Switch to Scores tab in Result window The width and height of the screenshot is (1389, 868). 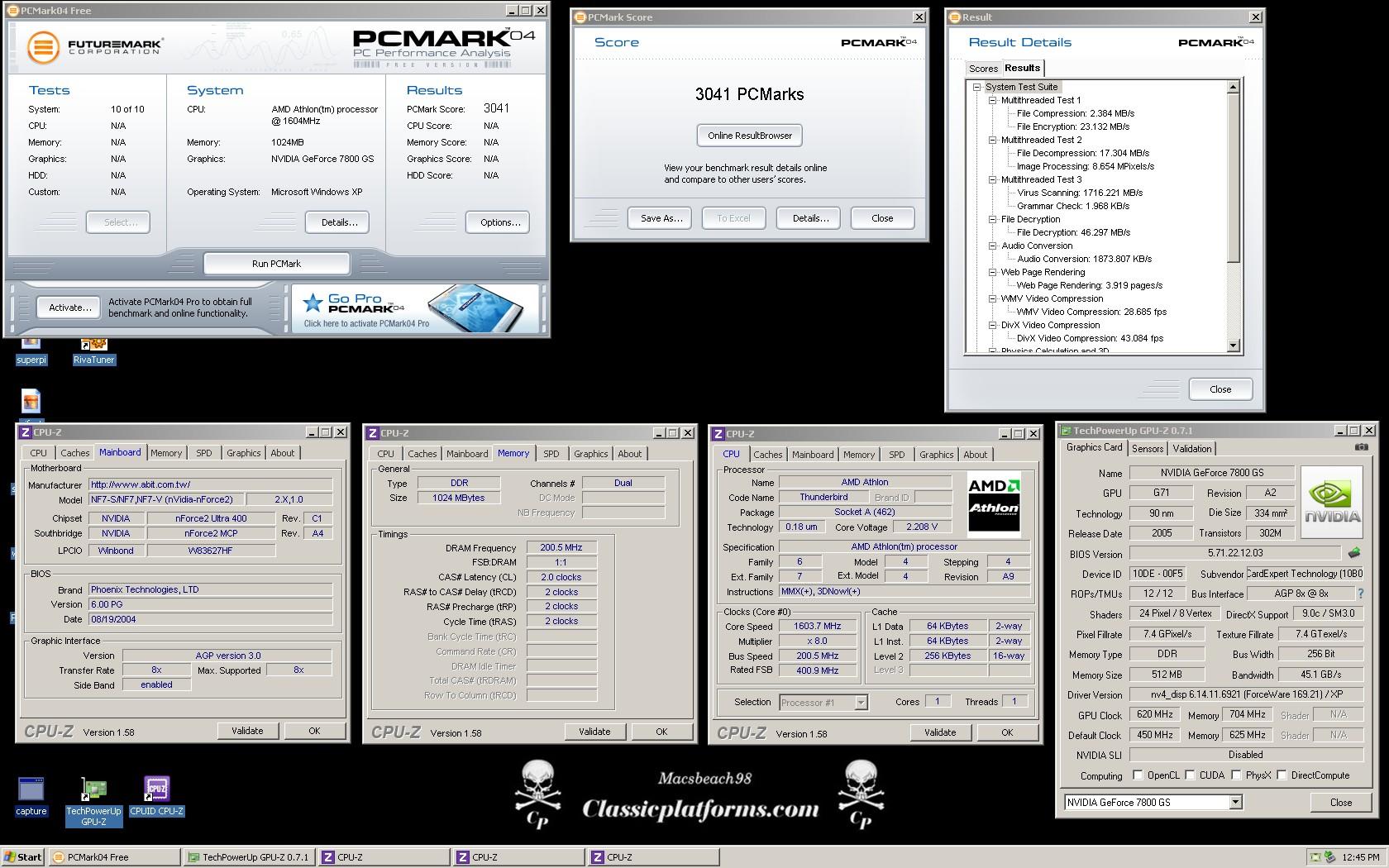pyautogui.click(x=983, y=69)
